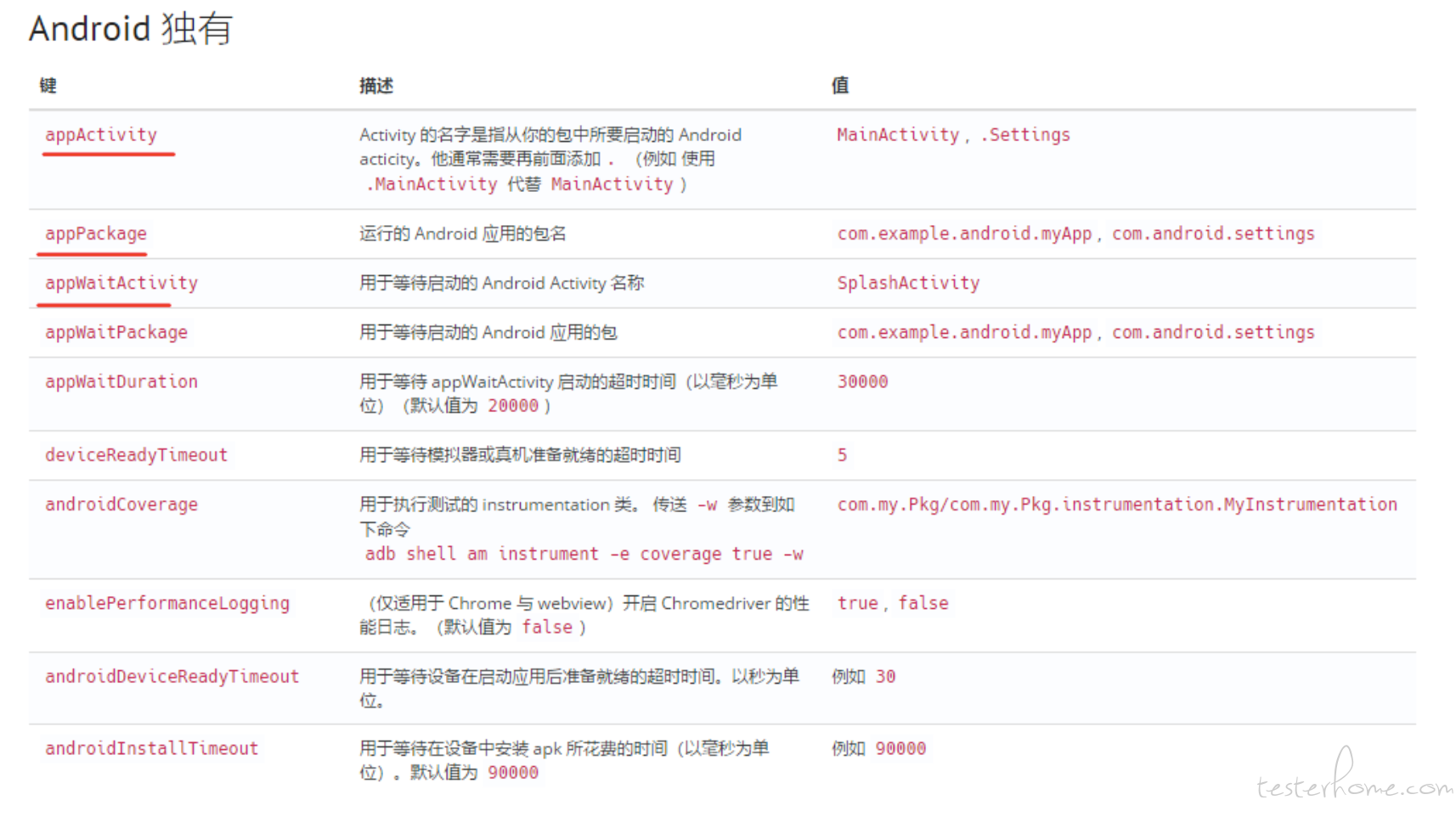The height and width of the screenshot is (817, 1456).
Task: Click 'com.android.settings' in the appPackage row
Action: point(1213,234)
